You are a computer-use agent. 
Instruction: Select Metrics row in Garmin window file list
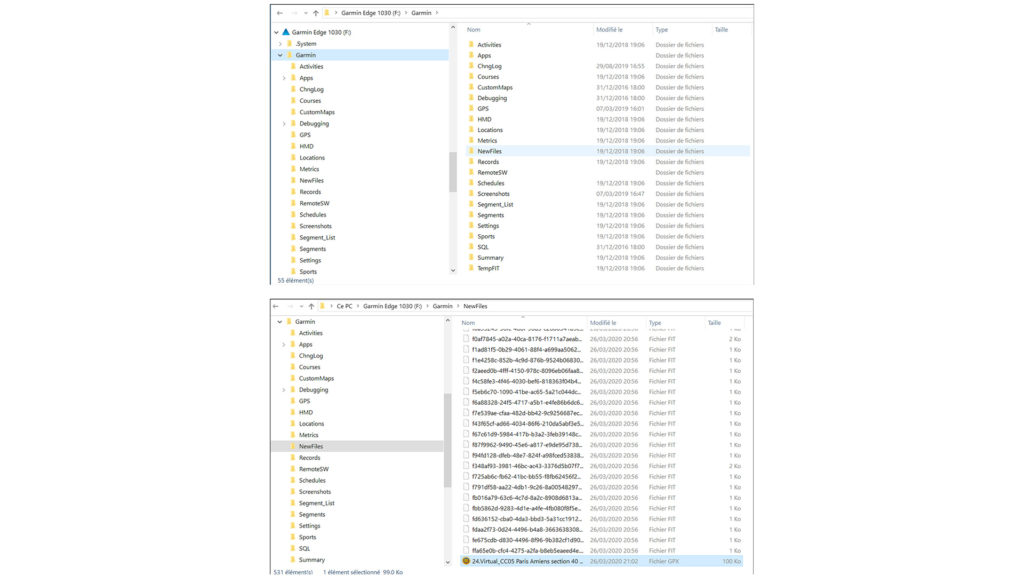[607, 140]
